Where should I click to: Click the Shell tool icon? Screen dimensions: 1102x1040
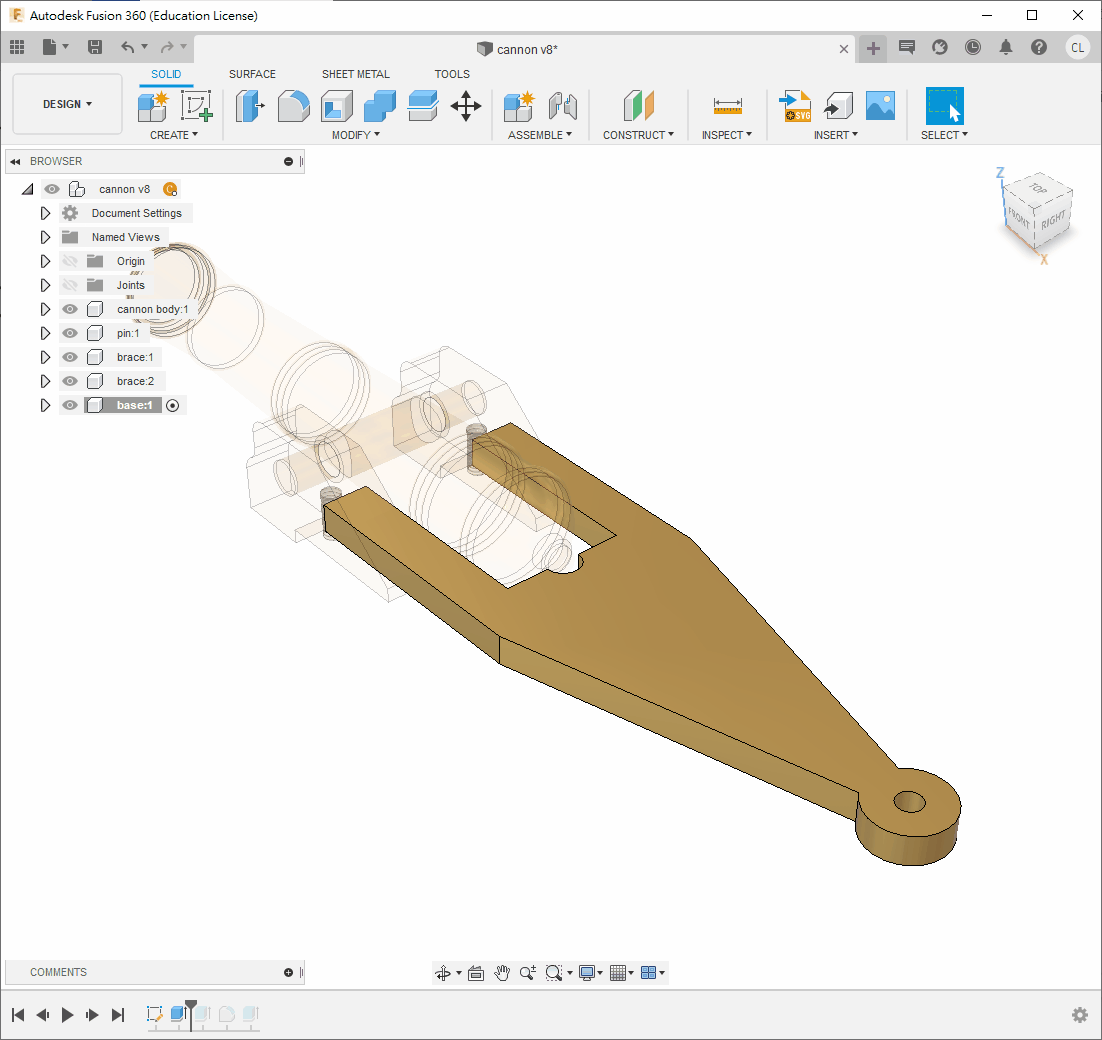(336, 105)
